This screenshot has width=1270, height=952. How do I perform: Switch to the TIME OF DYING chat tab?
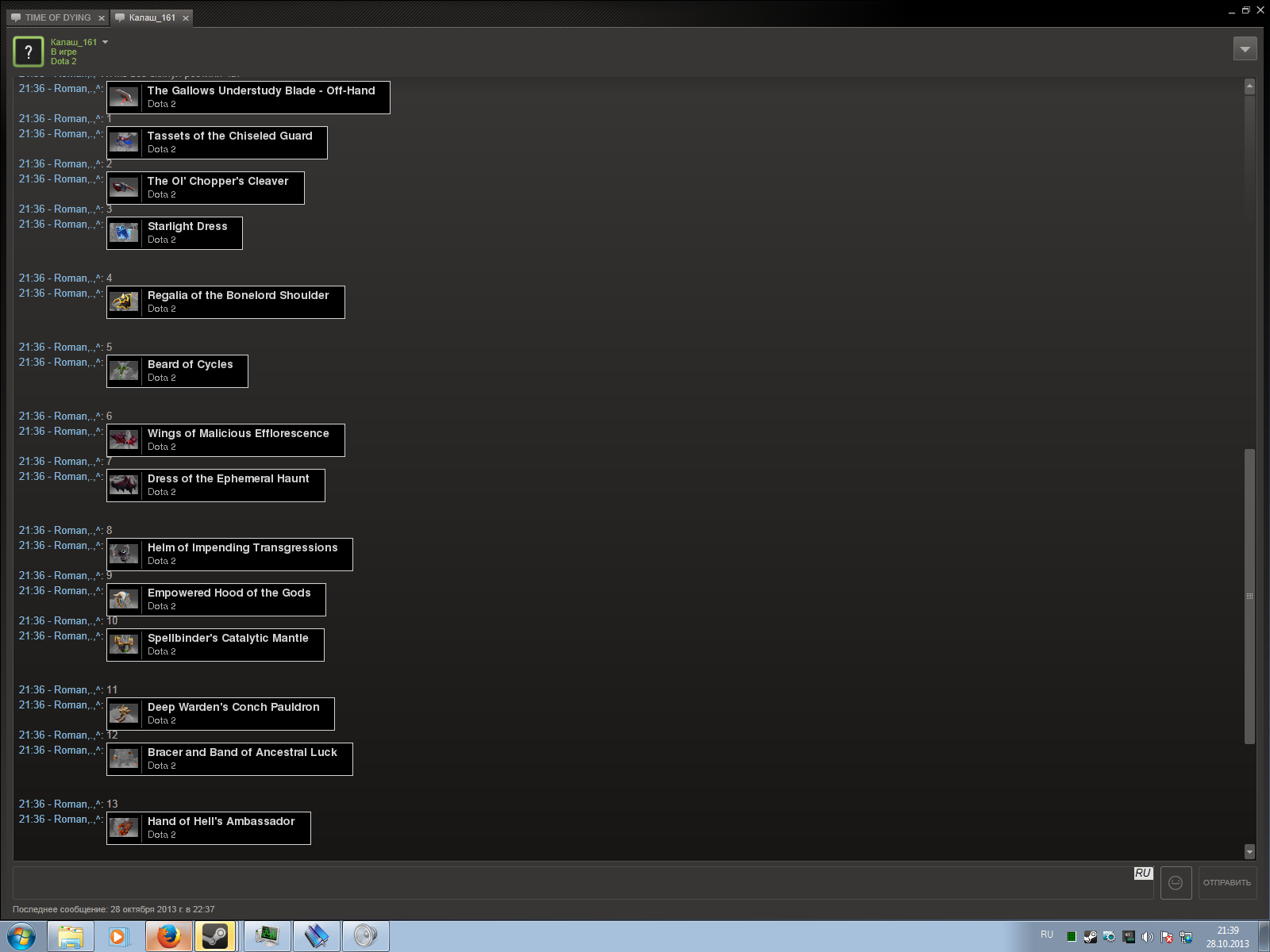click(x=57, y=17)
